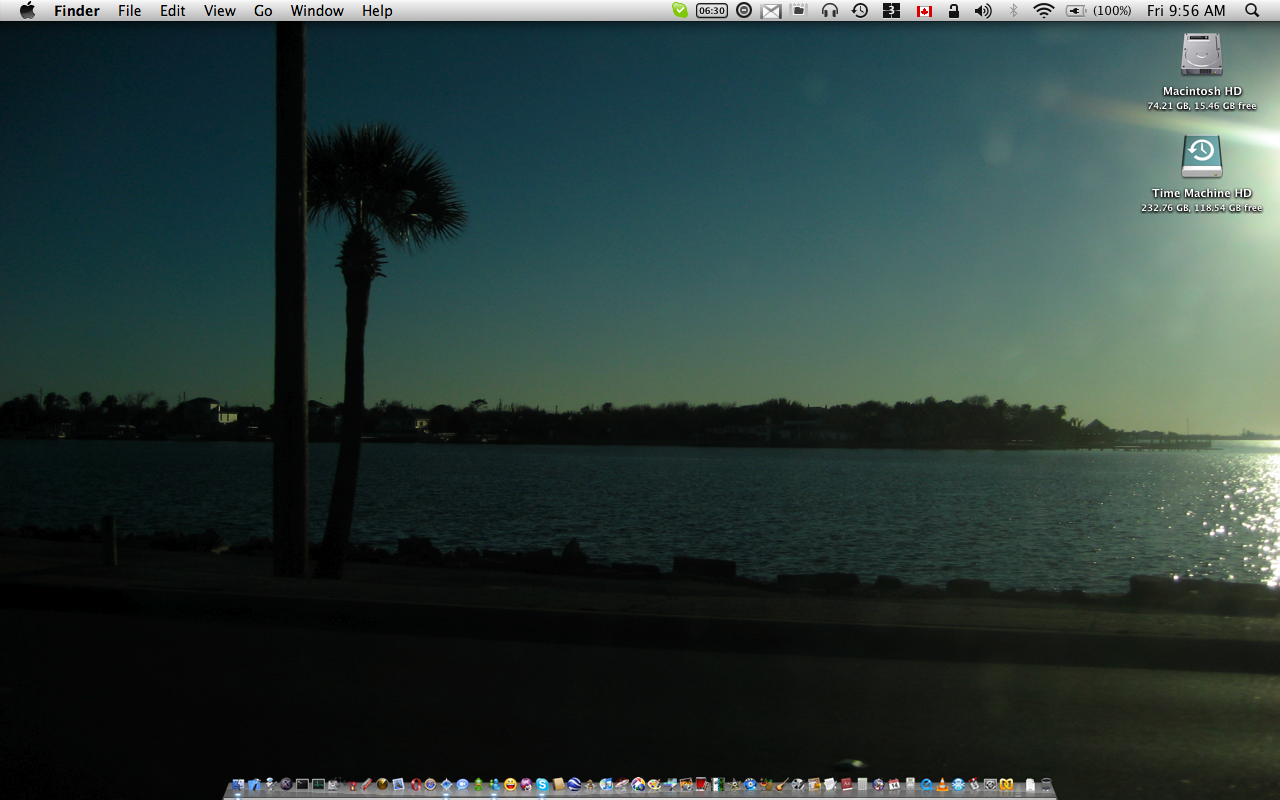
Task: Click the envelope mail icon in menu bar
Action: [771, 11]
